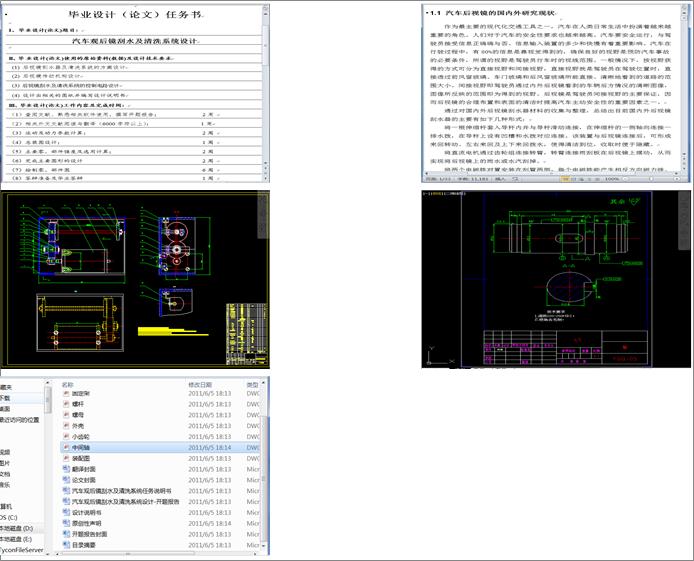The width and height of the screenshot is (694, 561).
Task: Select the 中间轴 file name
Action: [x=81, y=447]
